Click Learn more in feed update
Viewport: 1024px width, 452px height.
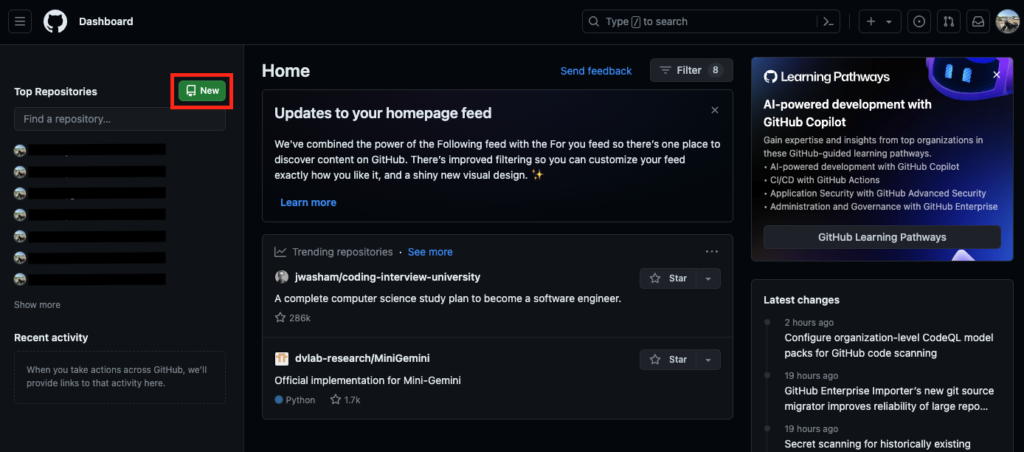pyautogui.click(x=308, y=202)
